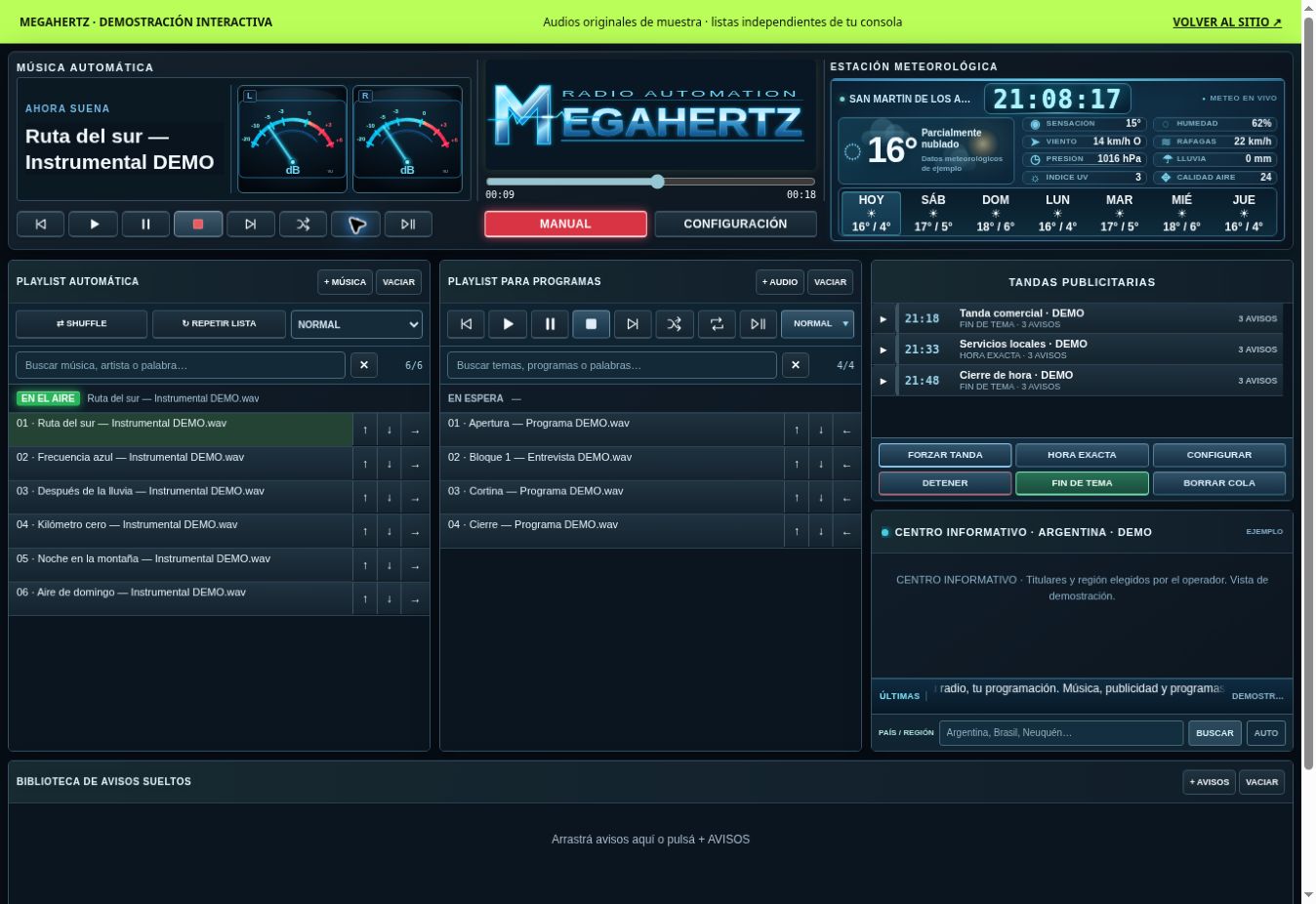1316x904 pixels.
Task: Move 'Bloque 1 — Entrevista' item up
Action: pos(797,464)
